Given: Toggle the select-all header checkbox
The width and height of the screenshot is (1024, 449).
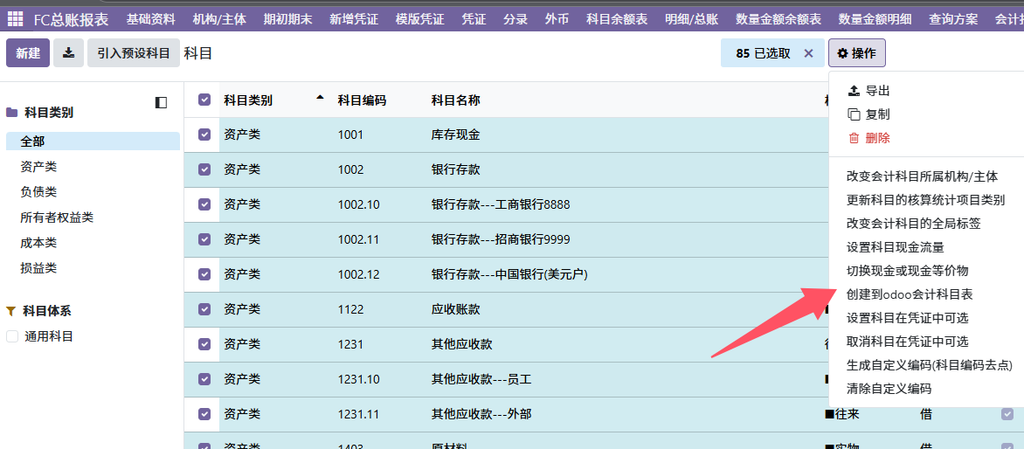Looking at the screenshot, I should [x=204, y=100].
